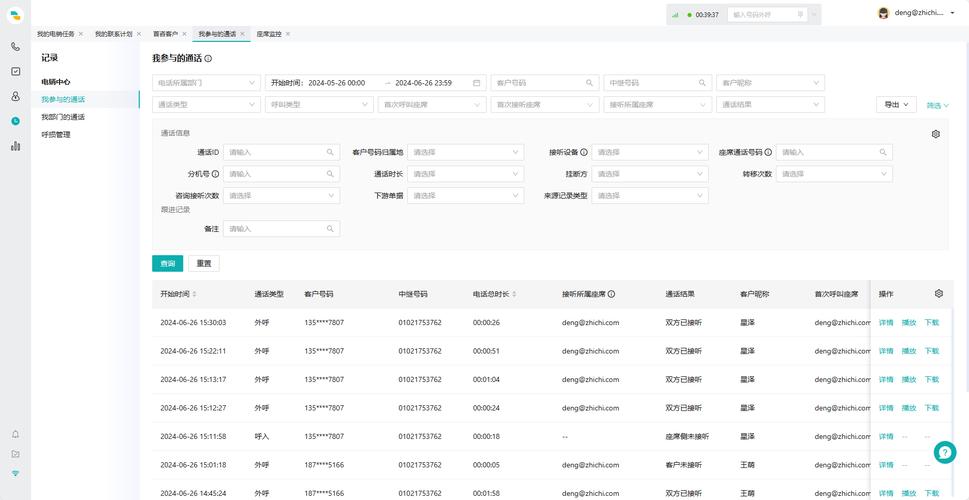969x500 pixels.
Task: Click the vertical page scrollbar
Action: (x=966, y=216)
